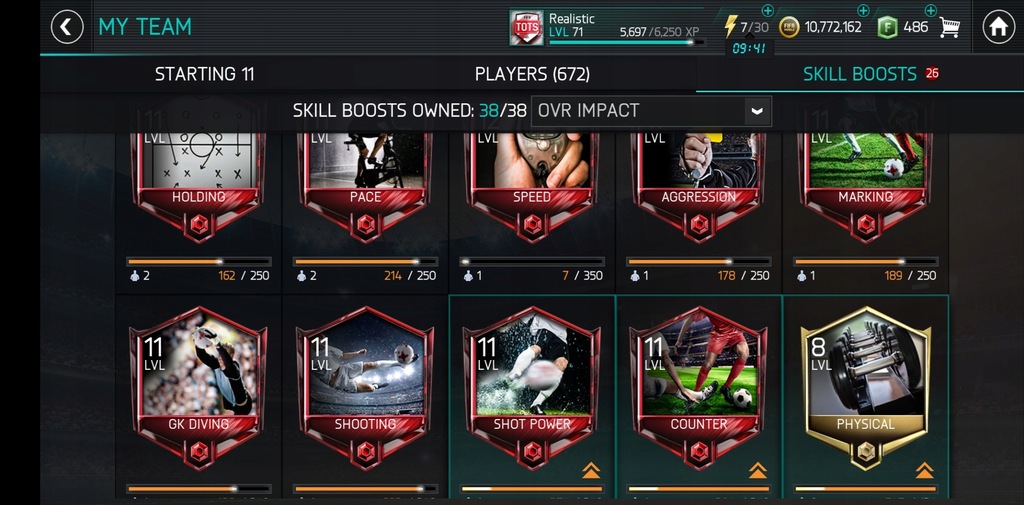Open the Pace skill boost card

click(365, 186)
